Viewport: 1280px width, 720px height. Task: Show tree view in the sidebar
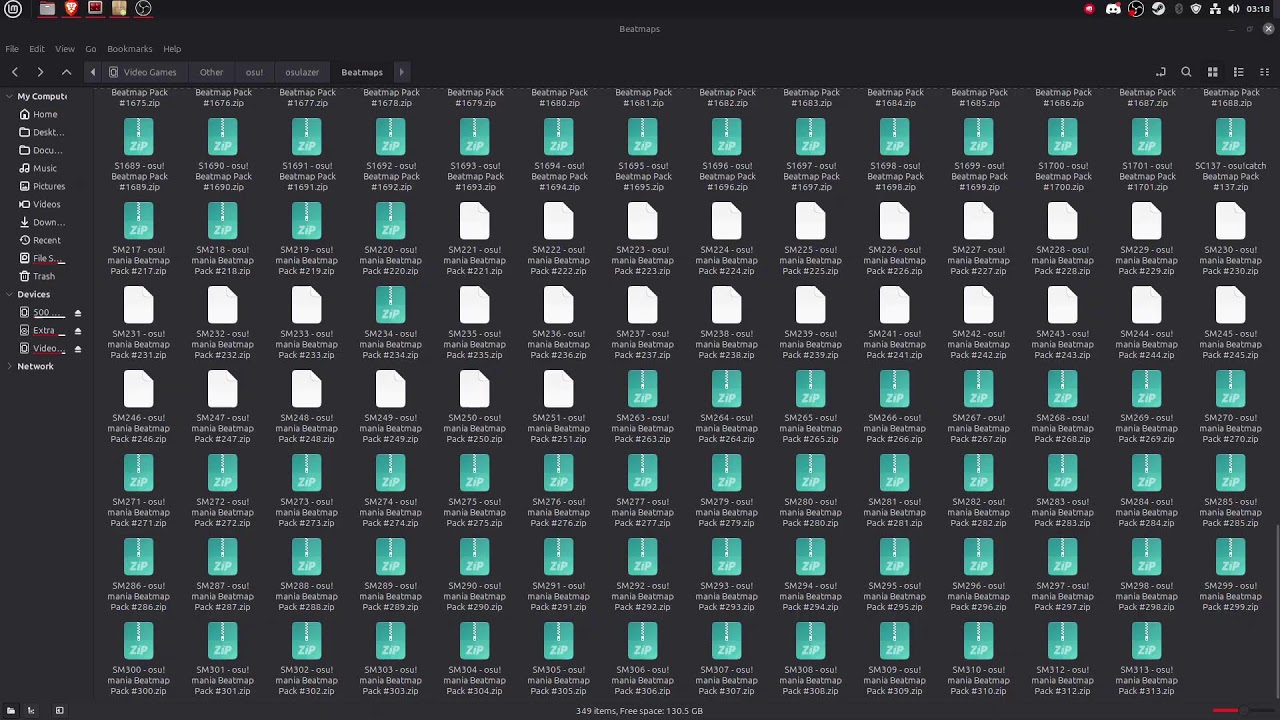31,711
